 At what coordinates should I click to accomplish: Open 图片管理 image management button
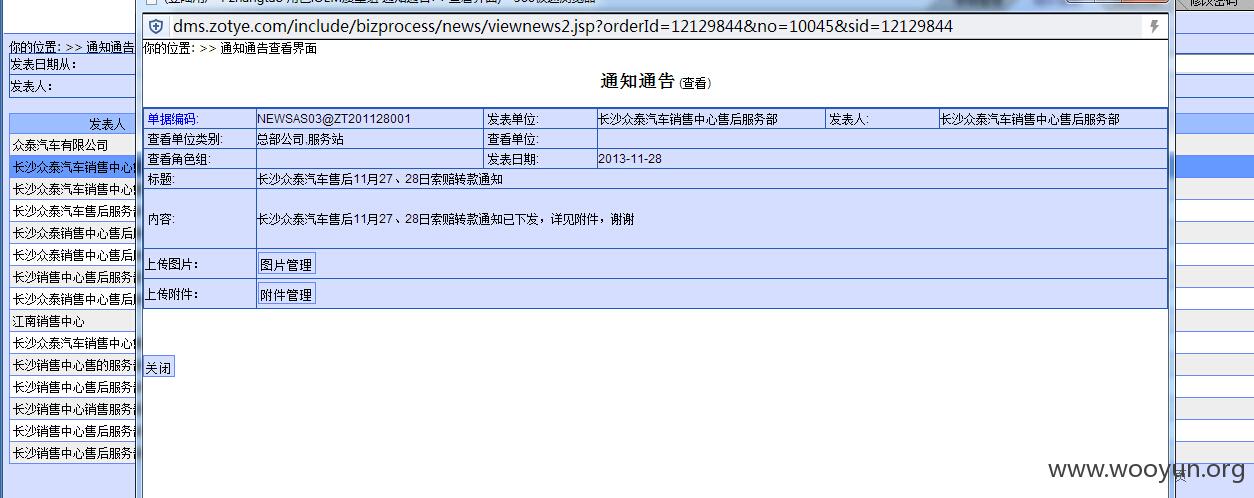click(286, 265)
